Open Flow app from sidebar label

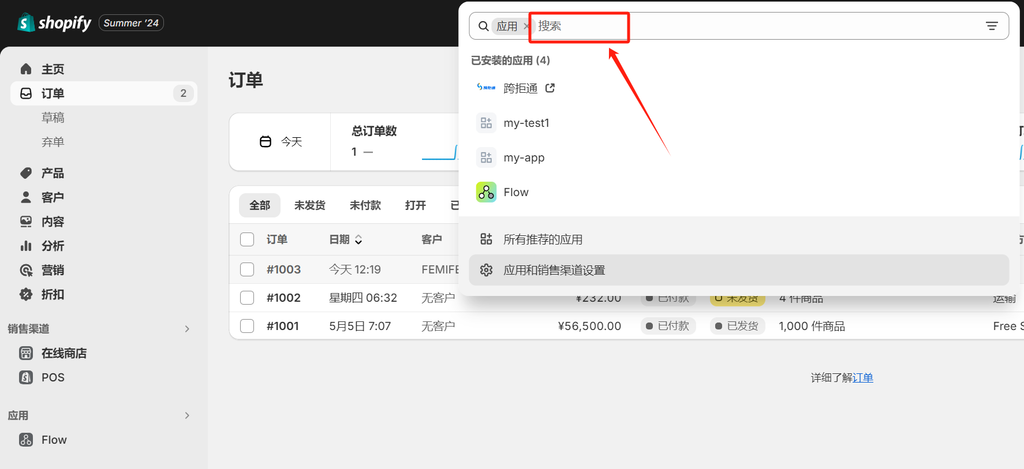pyautogui.click(x=54, y=440)
